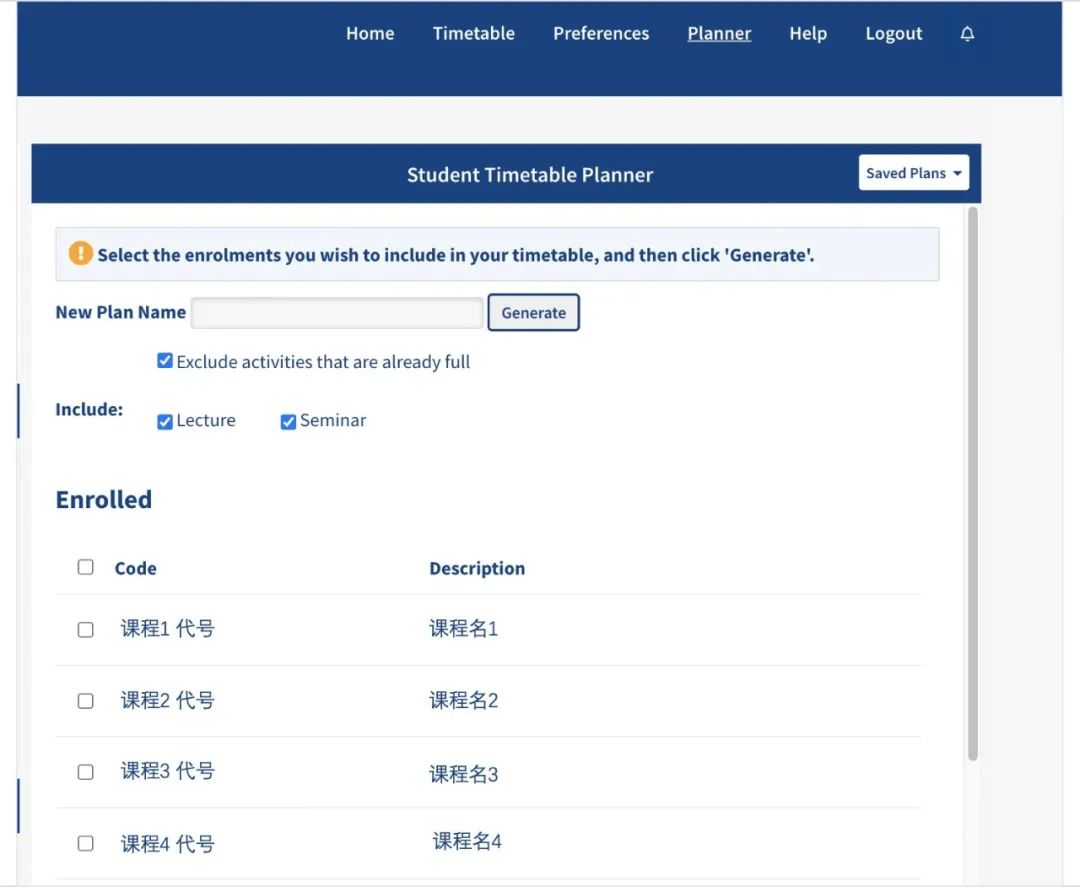Select the Planner menu item
The width and height of the screenshot is (1080, 887).
tap(719, 33)
